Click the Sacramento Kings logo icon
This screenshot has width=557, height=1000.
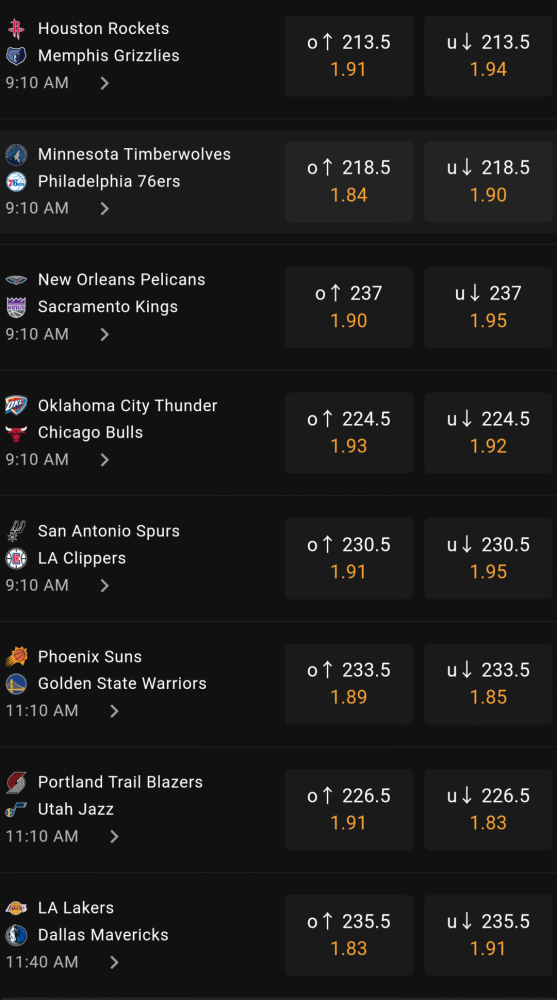click(x=16, y=307)
